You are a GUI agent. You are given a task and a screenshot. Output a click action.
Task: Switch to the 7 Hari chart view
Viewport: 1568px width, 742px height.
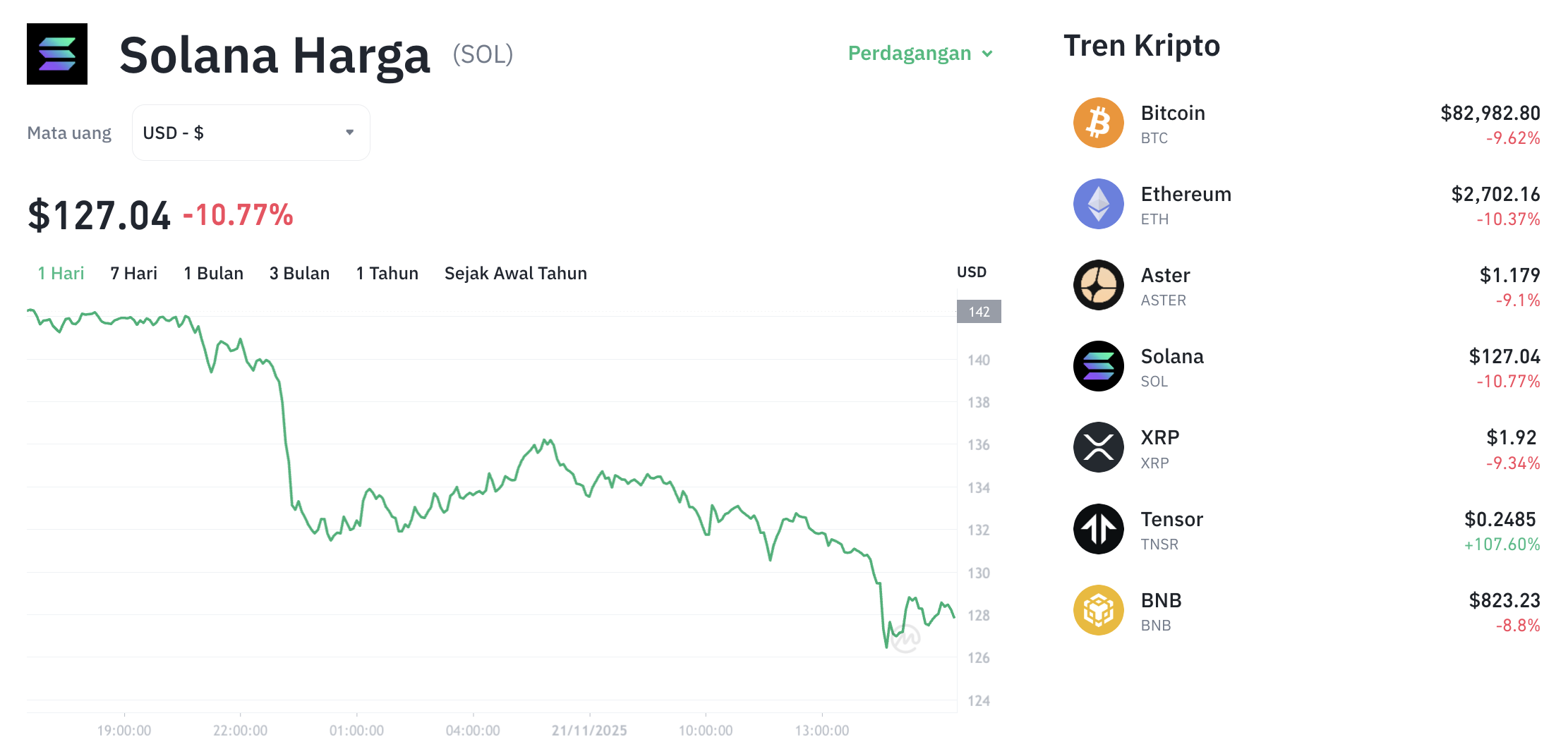pos(133,273)
